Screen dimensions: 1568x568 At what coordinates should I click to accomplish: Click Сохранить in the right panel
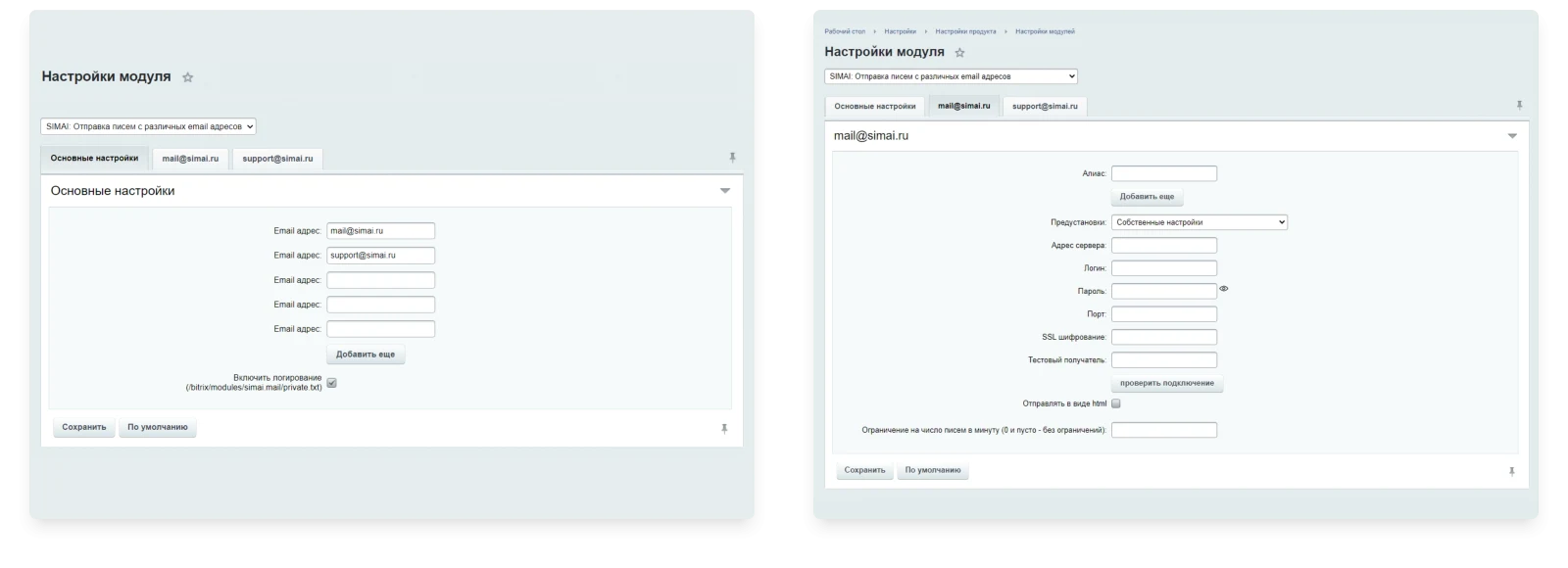(x=864, y=470)
